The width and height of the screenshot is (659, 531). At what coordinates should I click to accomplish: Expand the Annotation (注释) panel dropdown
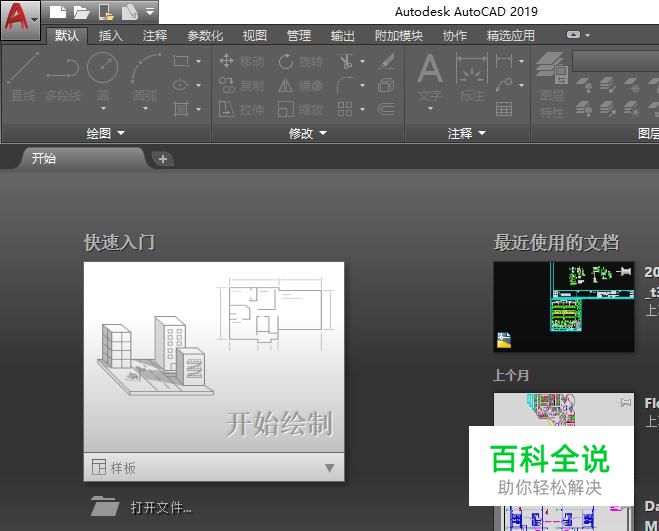[x=467, y=133]
